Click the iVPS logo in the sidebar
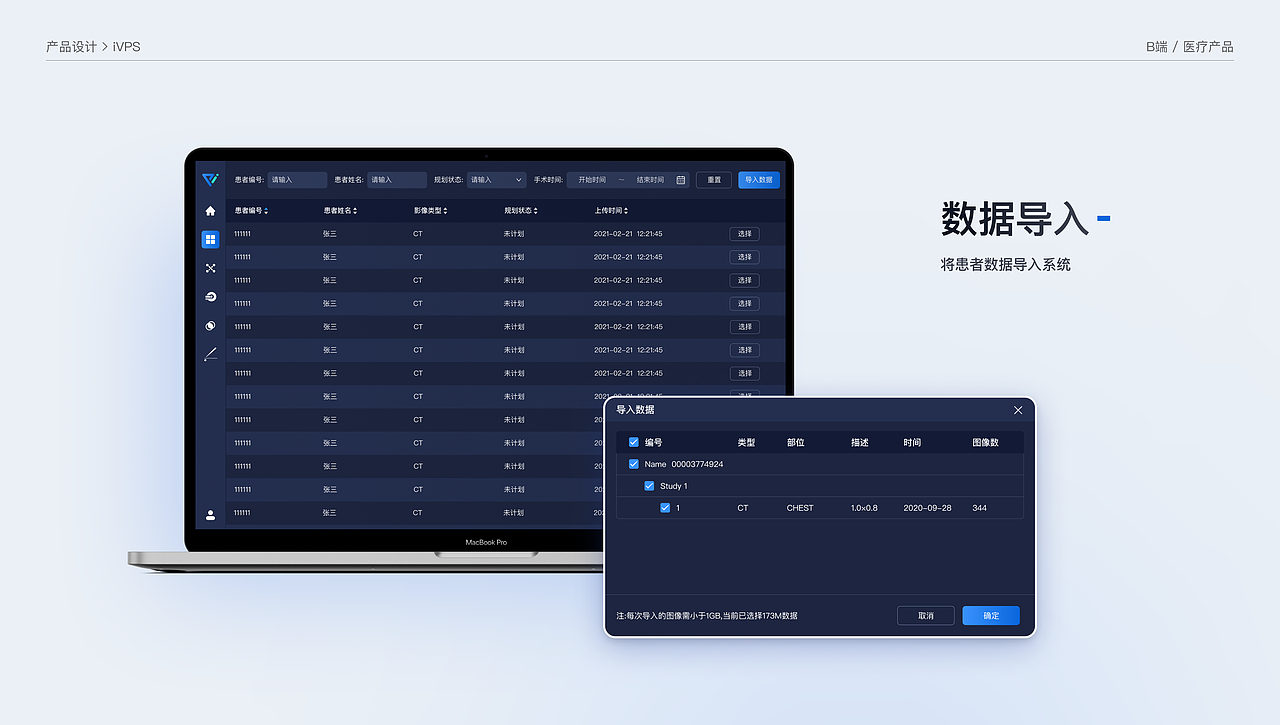Screen dimensions: 1280x725 coord(210,180)
